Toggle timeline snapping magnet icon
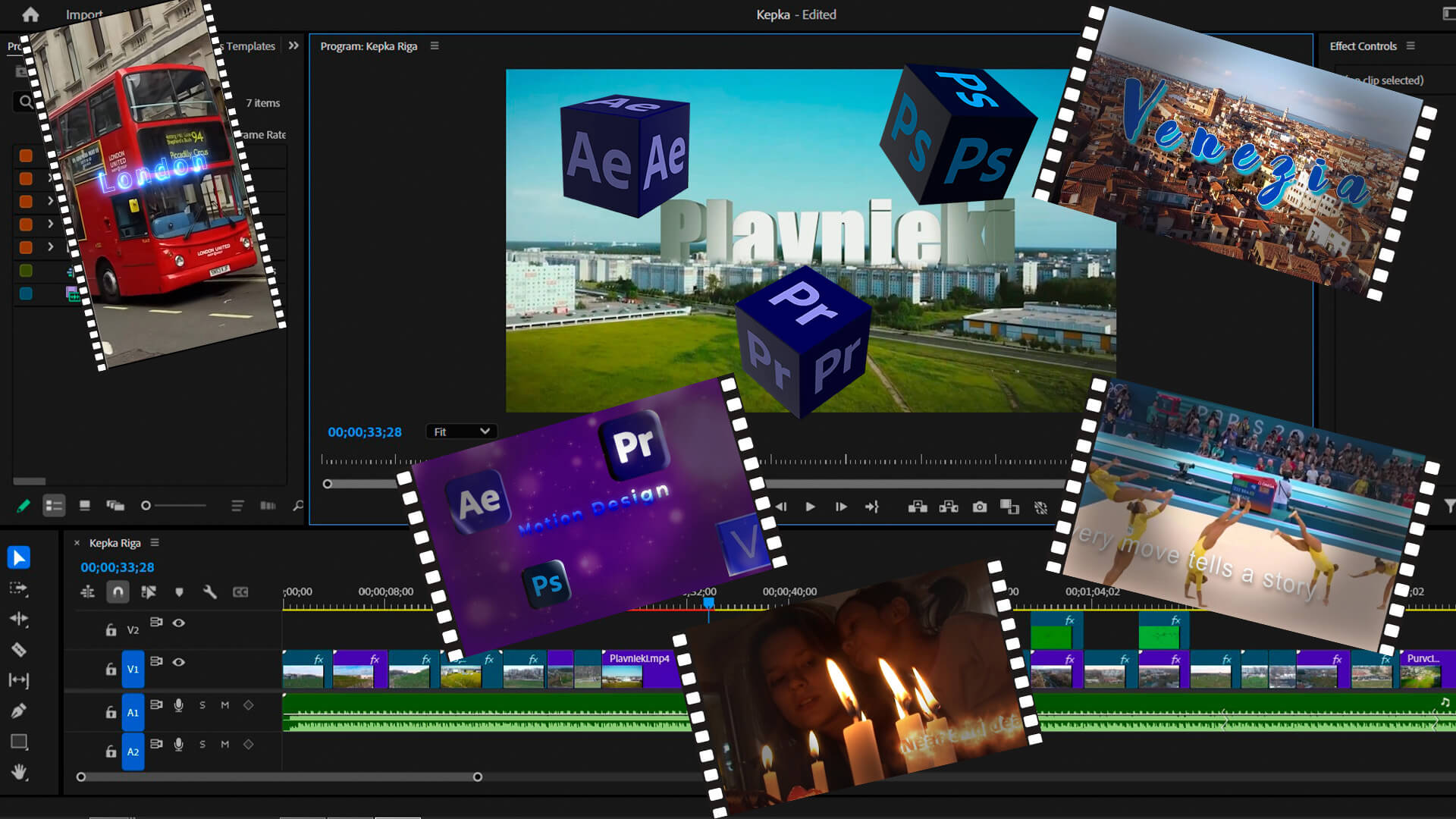Screen dimensions: 1456x819 [118, 592]
